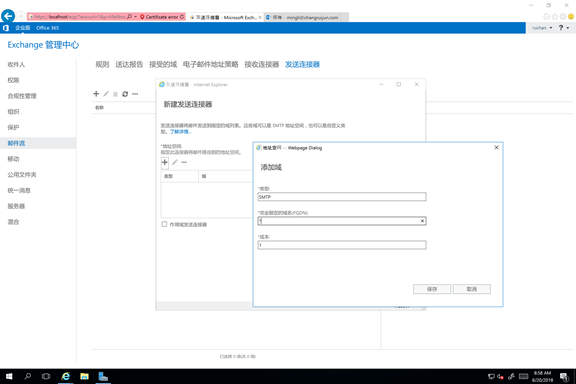Open Hybrid (混合) in the sidebar
The width and height of the screenshot is (576, 384).
click(x=13, y=222)
